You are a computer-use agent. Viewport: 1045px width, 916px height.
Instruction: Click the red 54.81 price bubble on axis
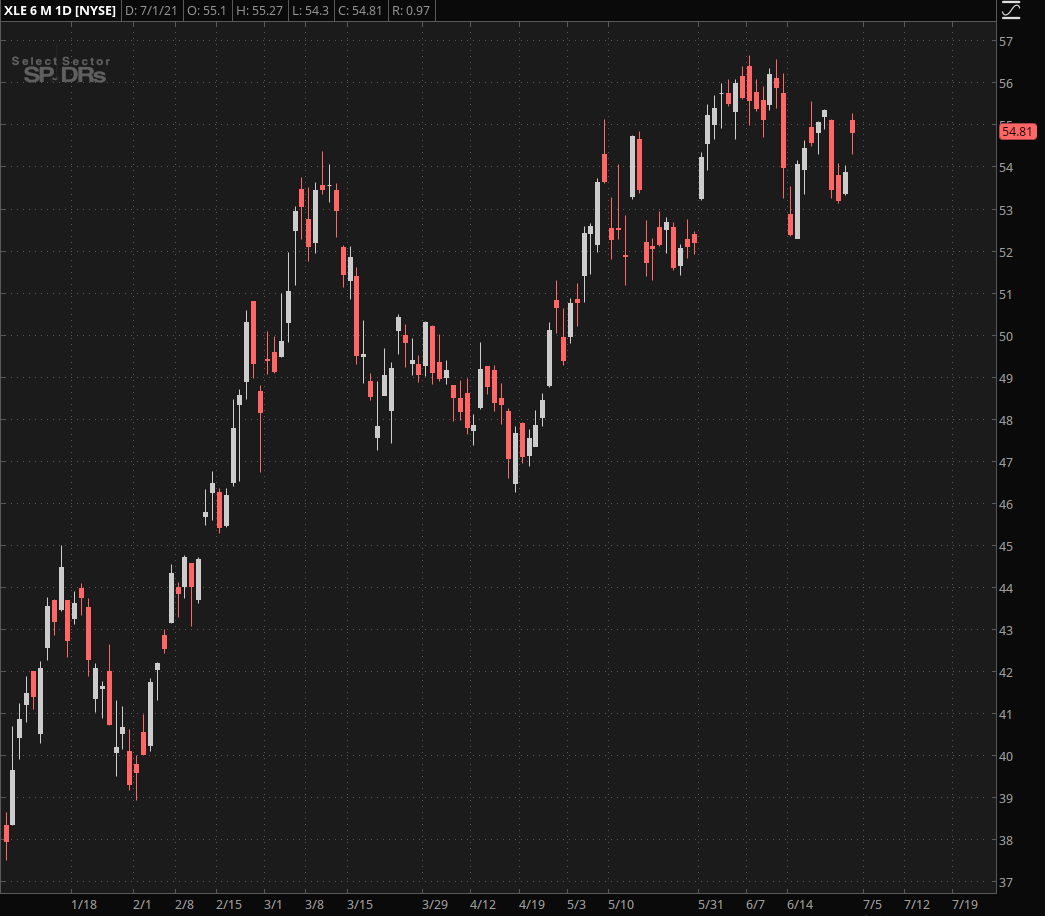[1016, 131]
